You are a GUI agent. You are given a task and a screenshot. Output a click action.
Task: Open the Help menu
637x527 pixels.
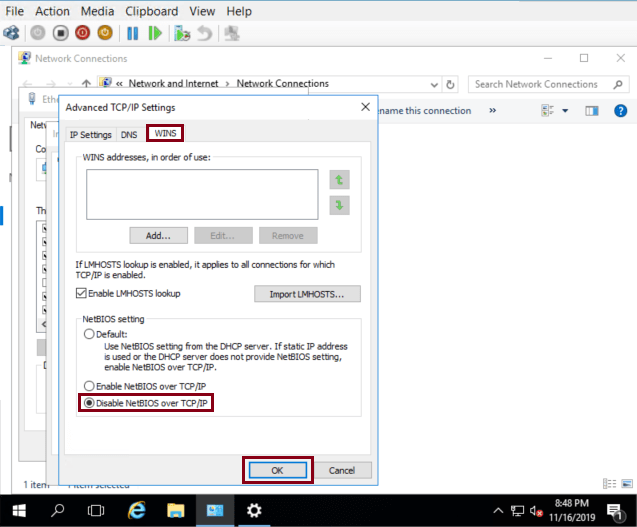[239, 11]
